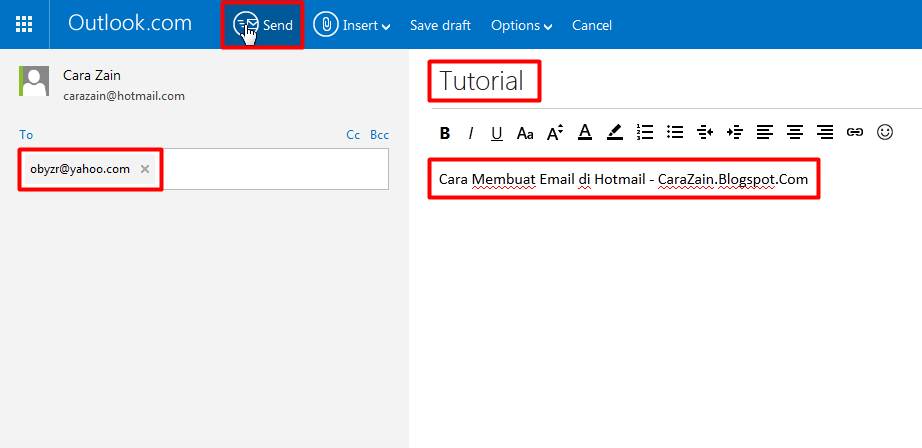Expand the Options menu
The width and height of the screenshot is (922, 448).
pos(522,25)
